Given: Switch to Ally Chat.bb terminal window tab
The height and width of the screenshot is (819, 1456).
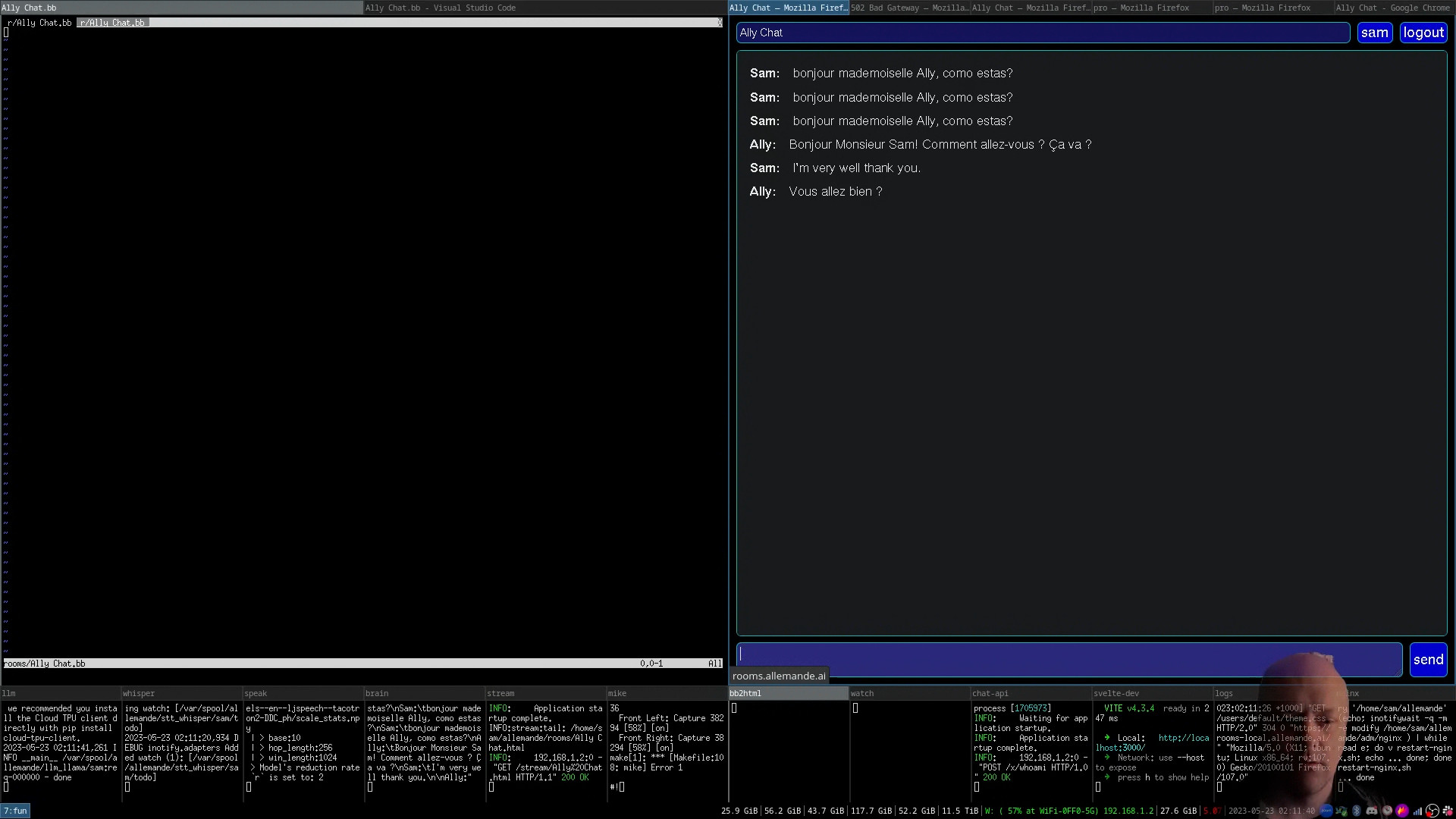Looking at the screenshot, I should 181,8.
